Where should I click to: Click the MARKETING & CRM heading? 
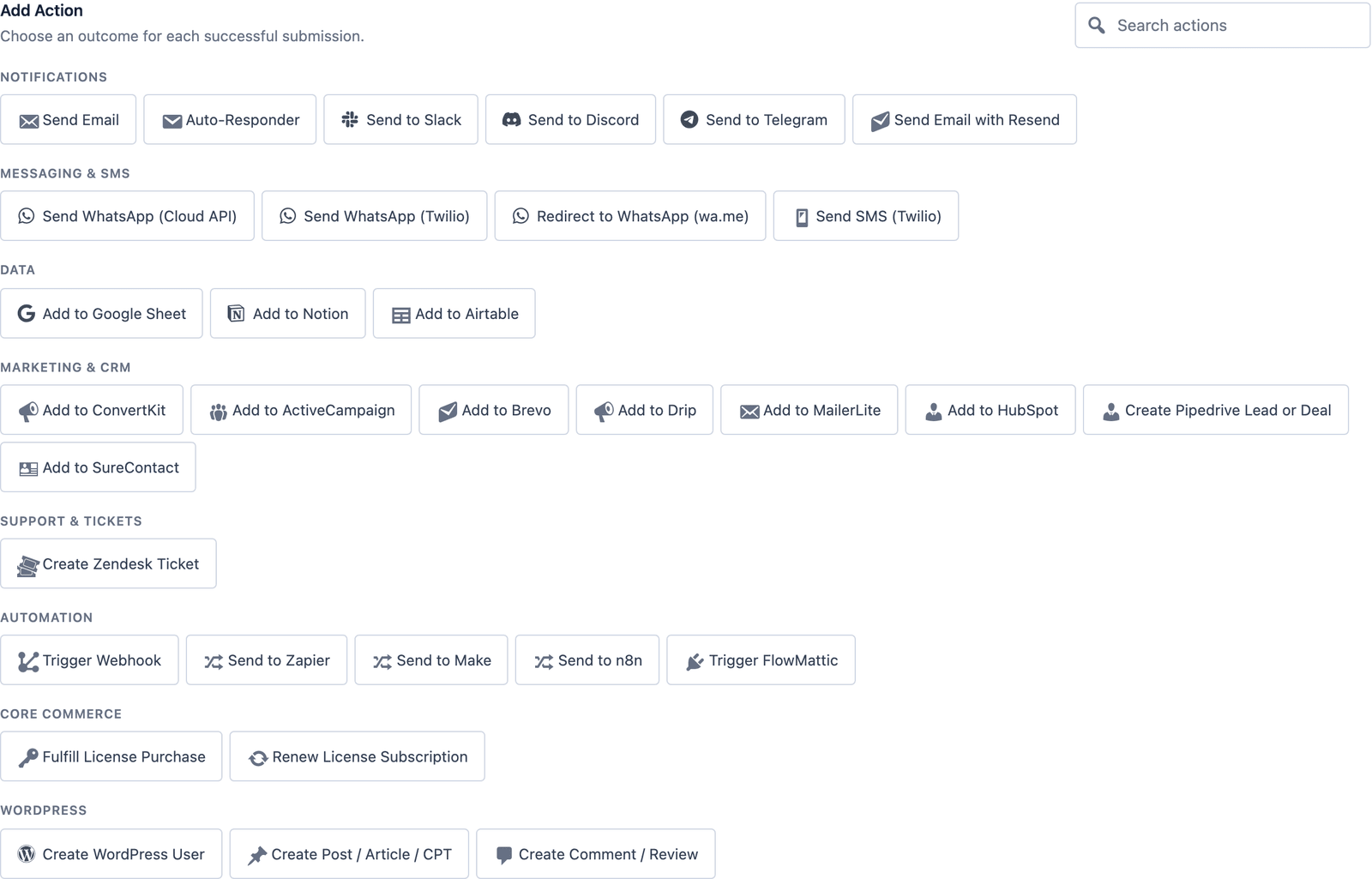(x=66, y=368)
